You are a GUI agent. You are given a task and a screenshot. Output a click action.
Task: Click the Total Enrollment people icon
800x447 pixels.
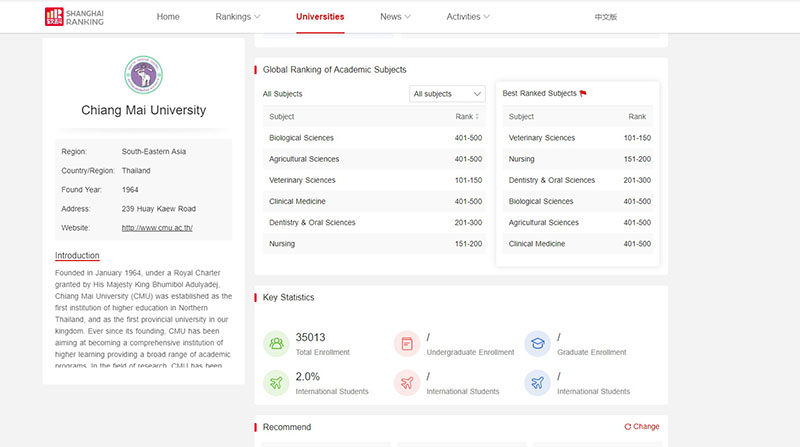[x=276, y=343]
